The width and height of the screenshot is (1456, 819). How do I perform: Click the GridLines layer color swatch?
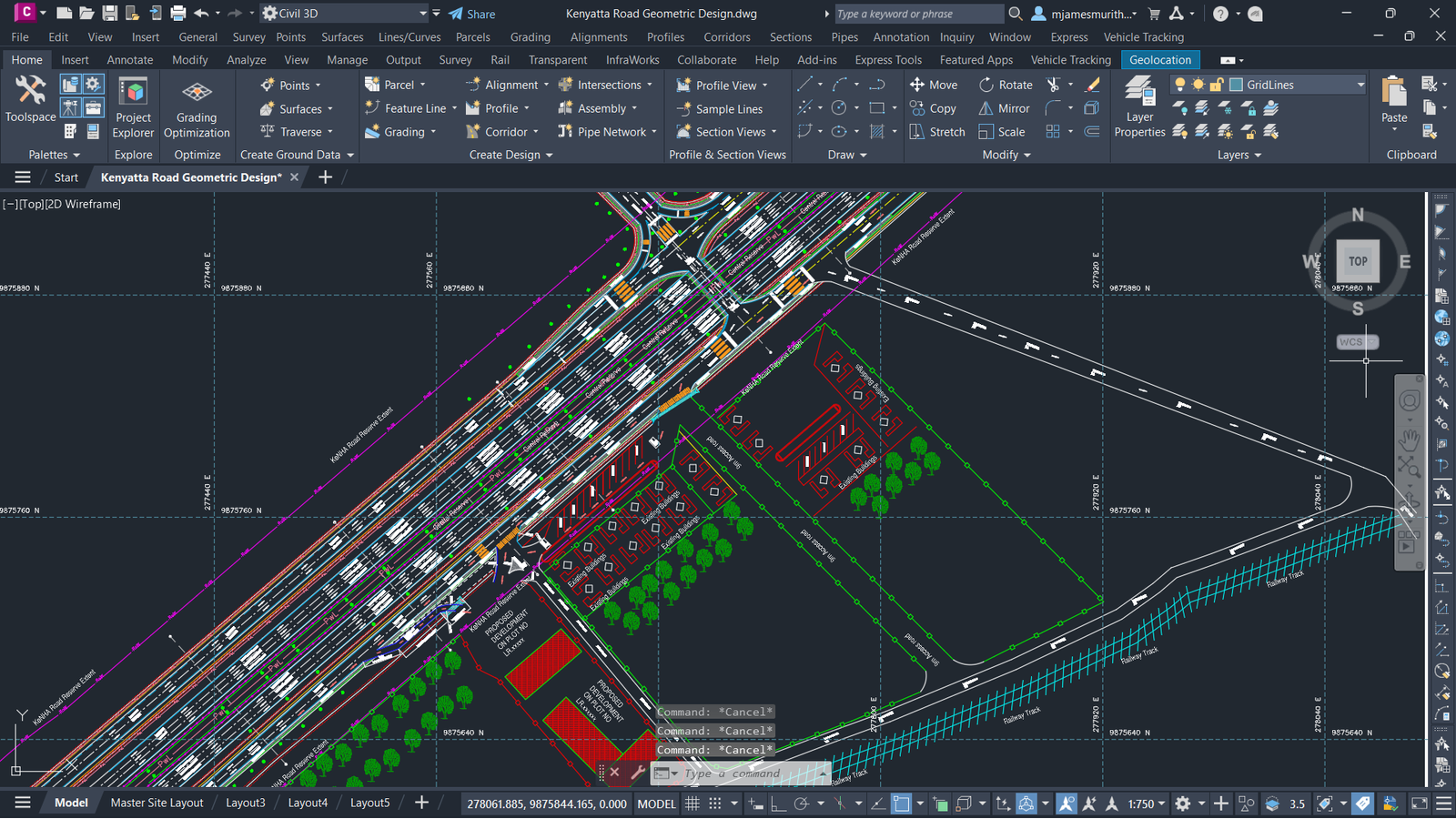(1236, 85)
